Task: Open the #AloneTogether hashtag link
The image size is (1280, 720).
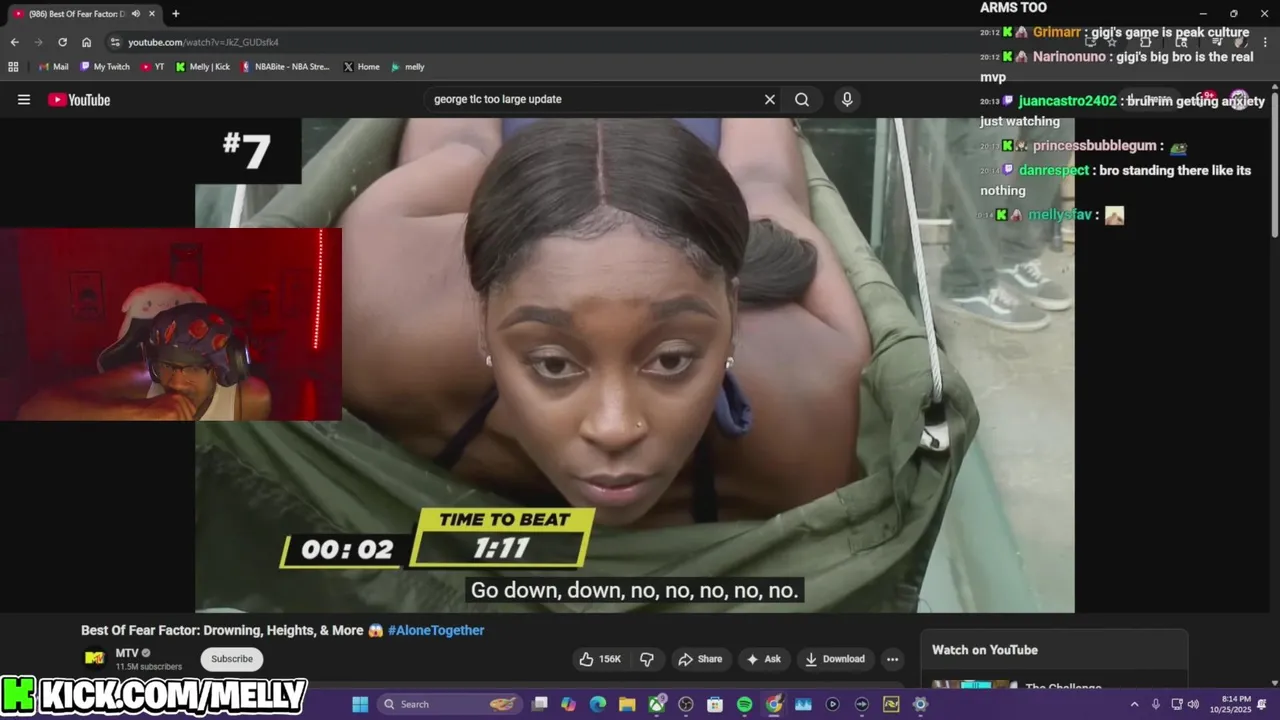Action: pos(436,630)
